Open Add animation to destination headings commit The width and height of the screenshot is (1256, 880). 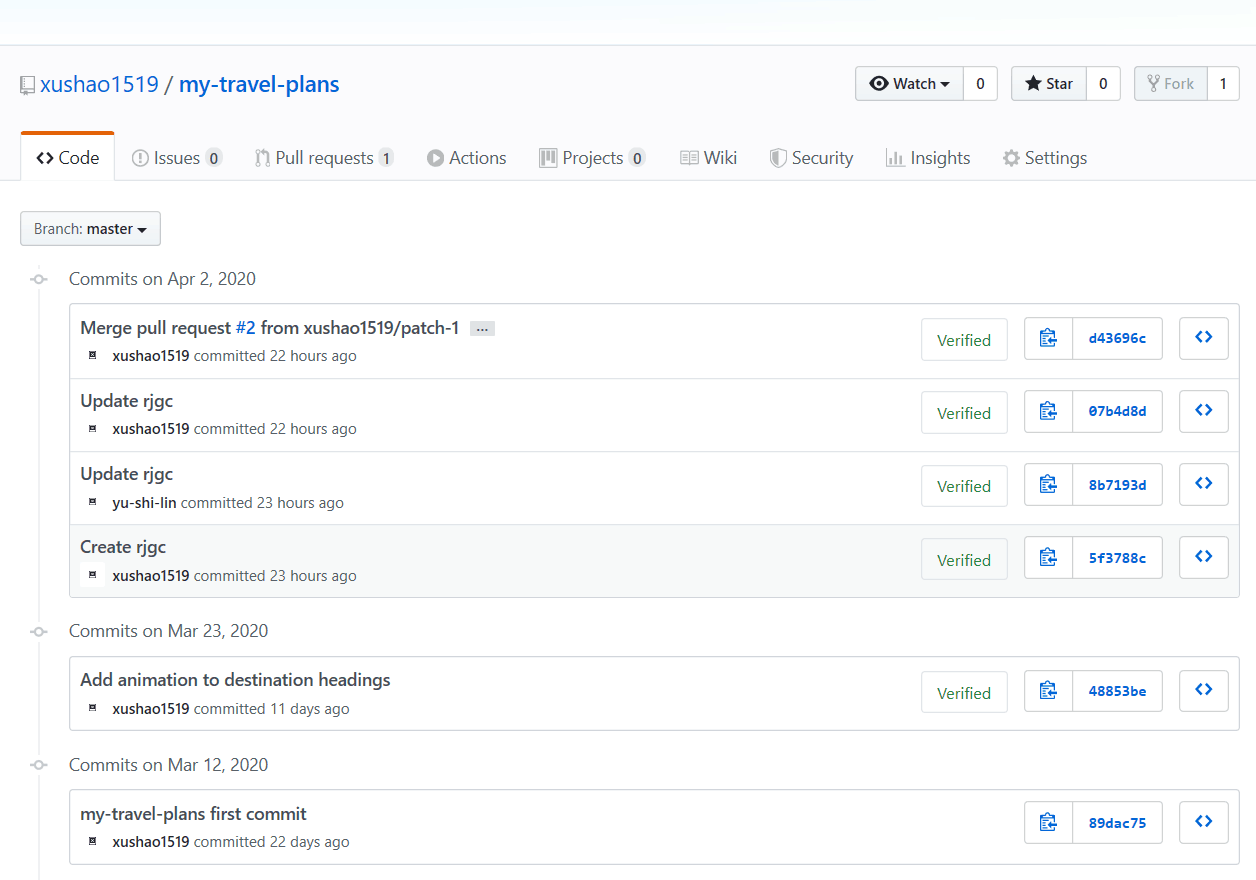coord(235,680)
